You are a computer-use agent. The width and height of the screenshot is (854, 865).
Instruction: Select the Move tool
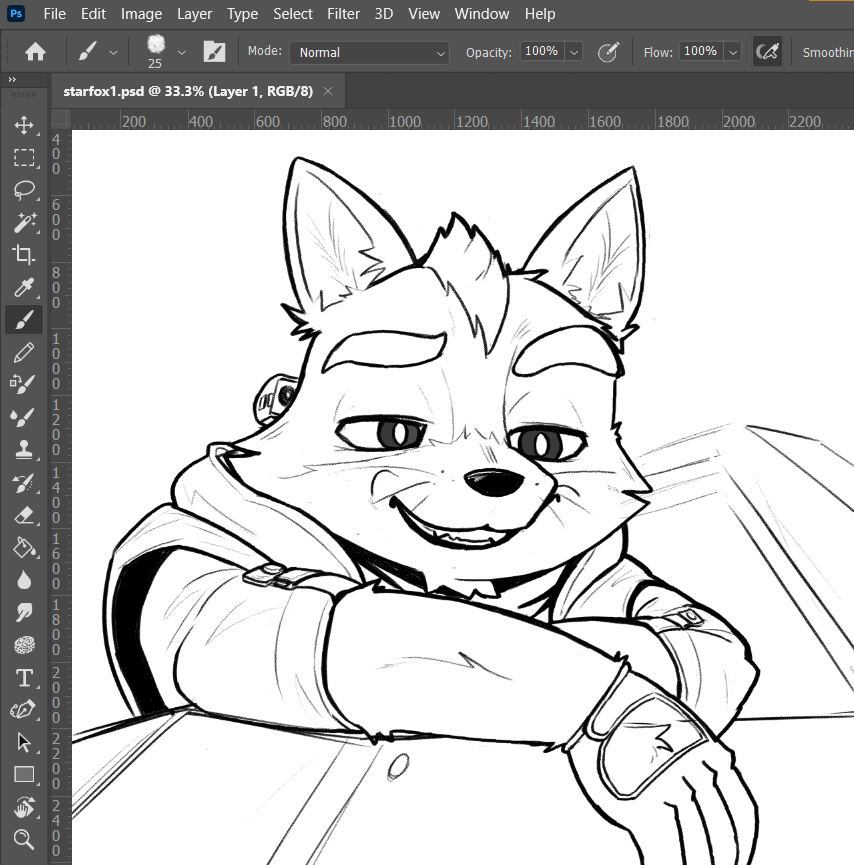point(24,125)
